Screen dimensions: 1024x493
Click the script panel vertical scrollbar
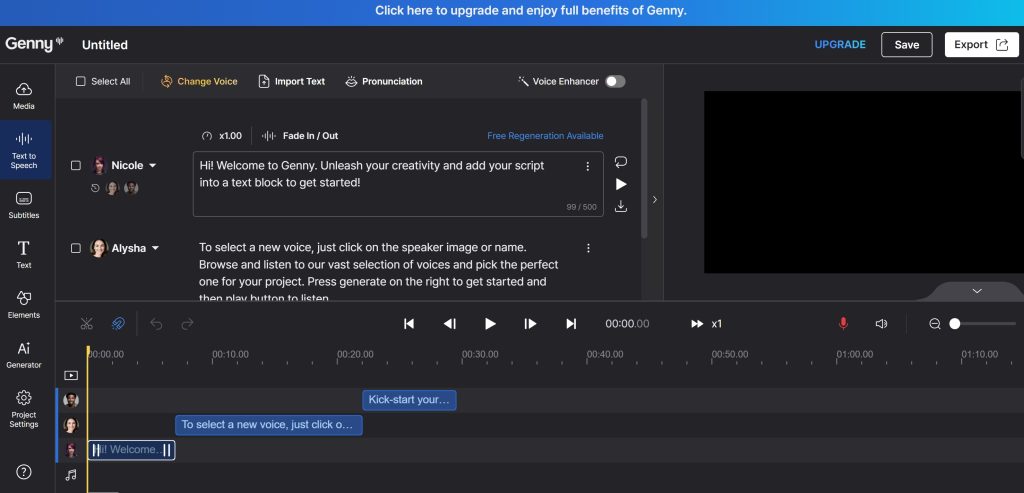[645, 168]
